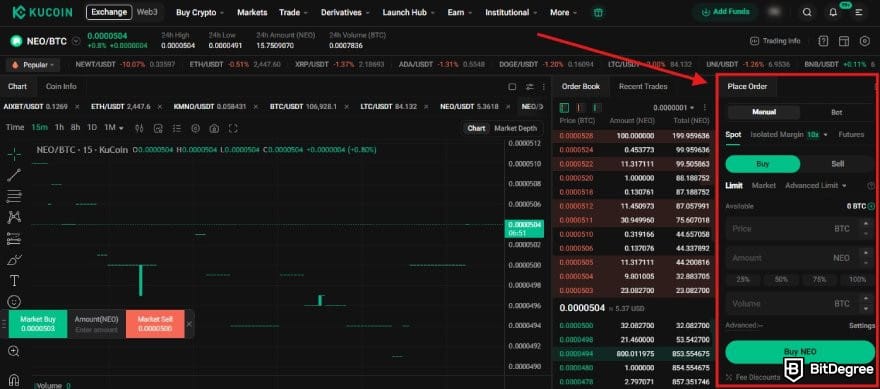Click the green Buy NEO button

(x=800, y=352)
